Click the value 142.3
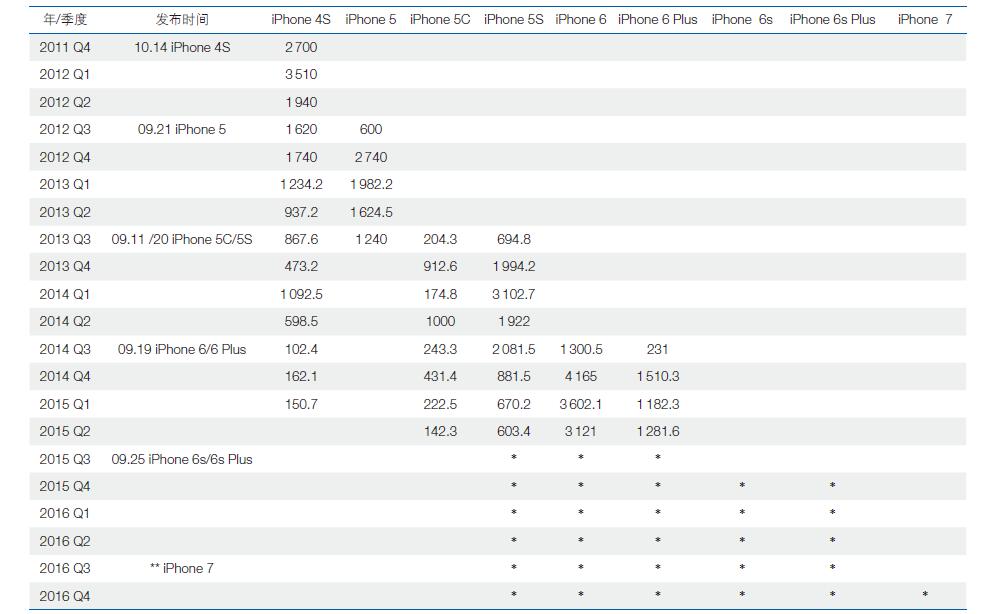The image size is (997, 614). point(440,432)
